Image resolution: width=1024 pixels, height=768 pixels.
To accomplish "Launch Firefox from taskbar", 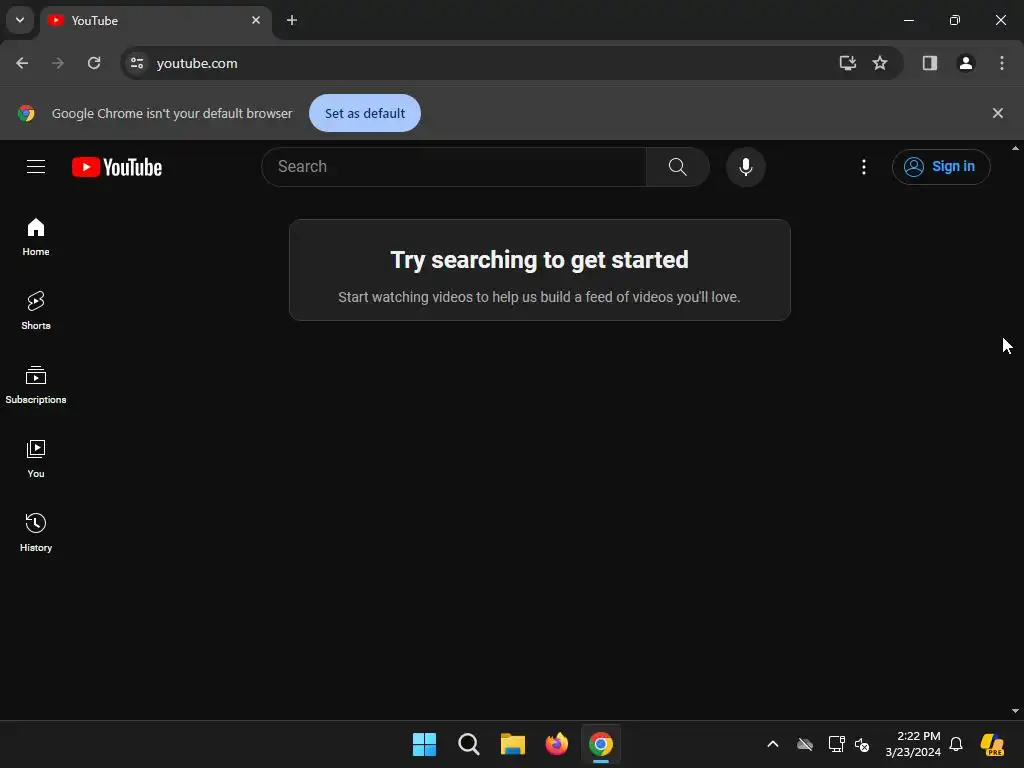I will pos(556,744).
